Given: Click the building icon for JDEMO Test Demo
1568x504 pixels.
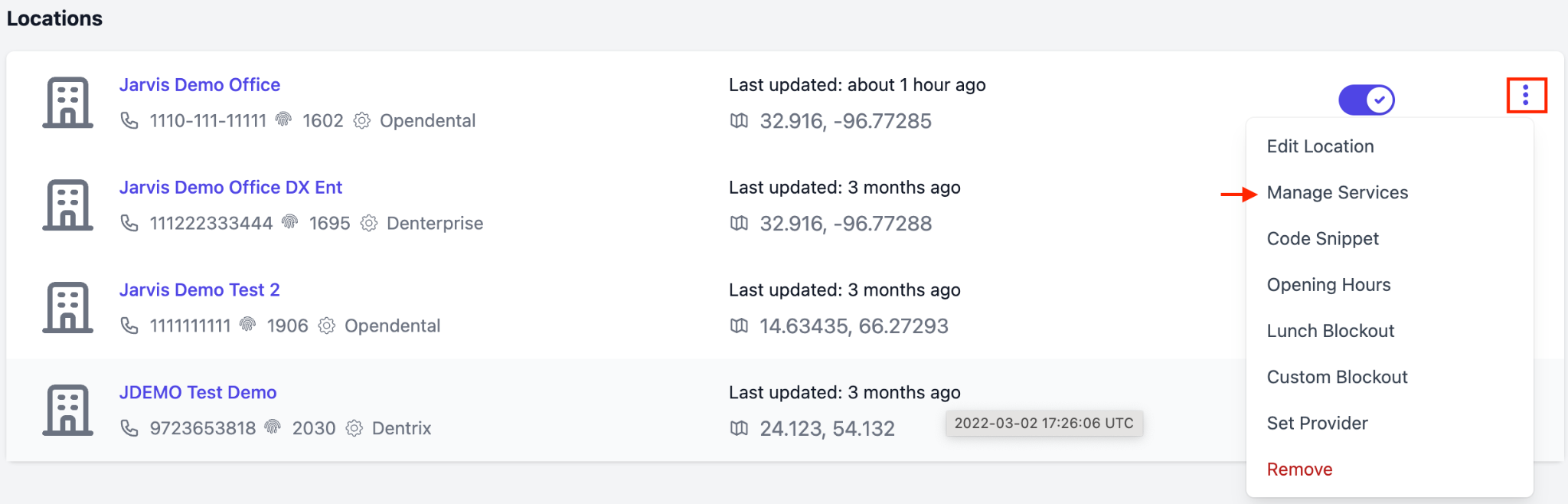Looking at the screenshot, I should 67,410.
